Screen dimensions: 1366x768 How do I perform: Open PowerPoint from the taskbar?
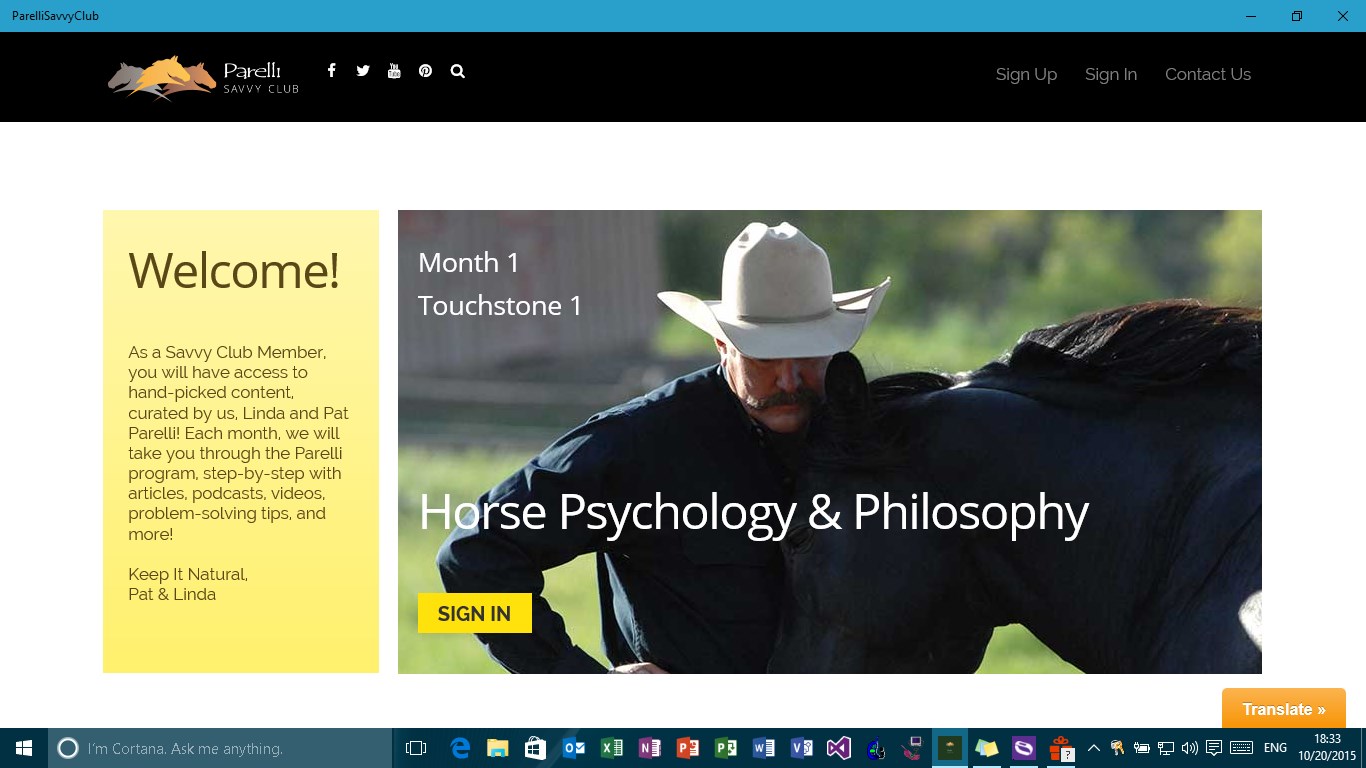click(687, 748)
